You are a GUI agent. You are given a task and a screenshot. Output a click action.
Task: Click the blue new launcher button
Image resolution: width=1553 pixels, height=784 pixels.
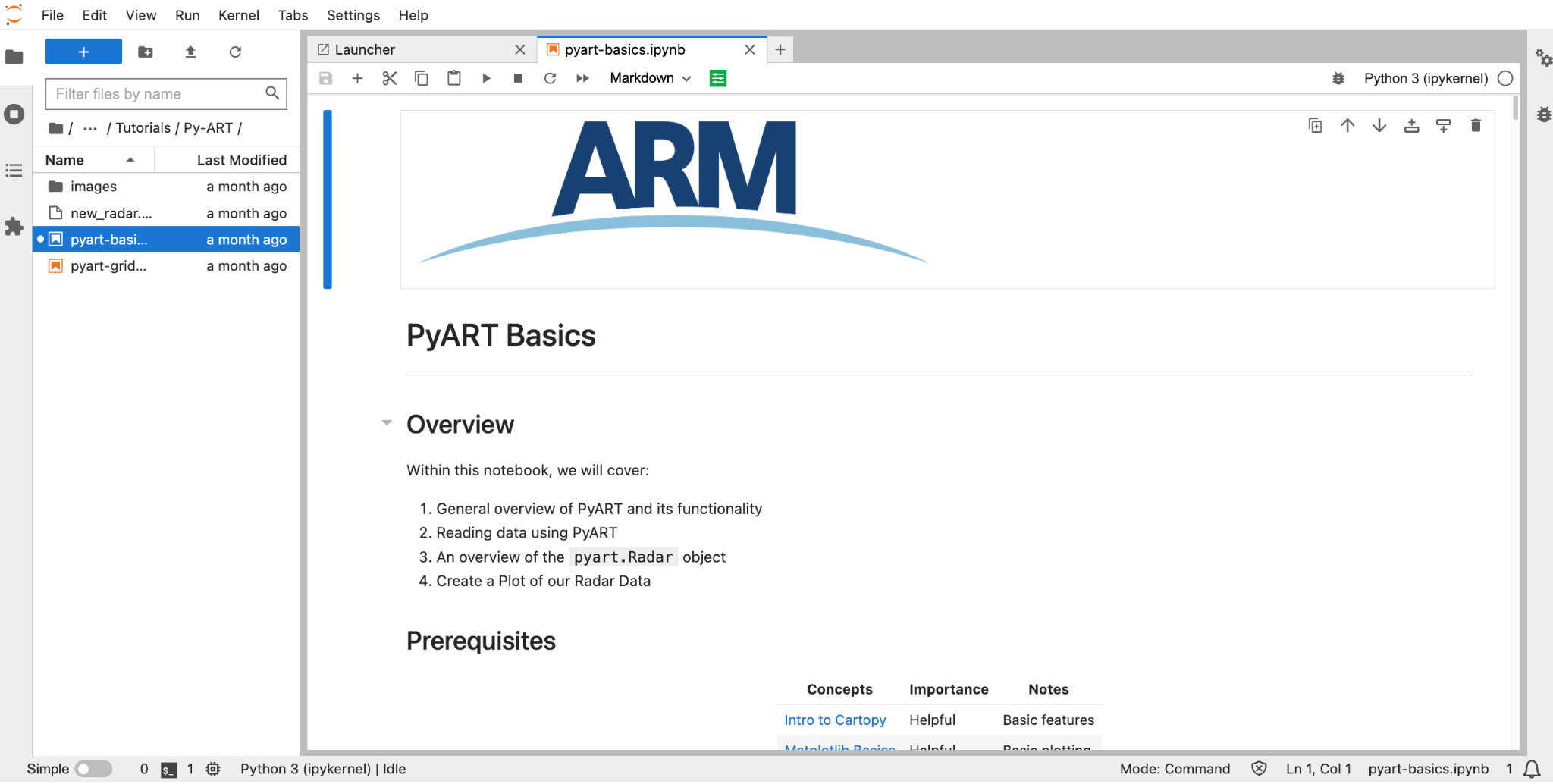[83, 52]
